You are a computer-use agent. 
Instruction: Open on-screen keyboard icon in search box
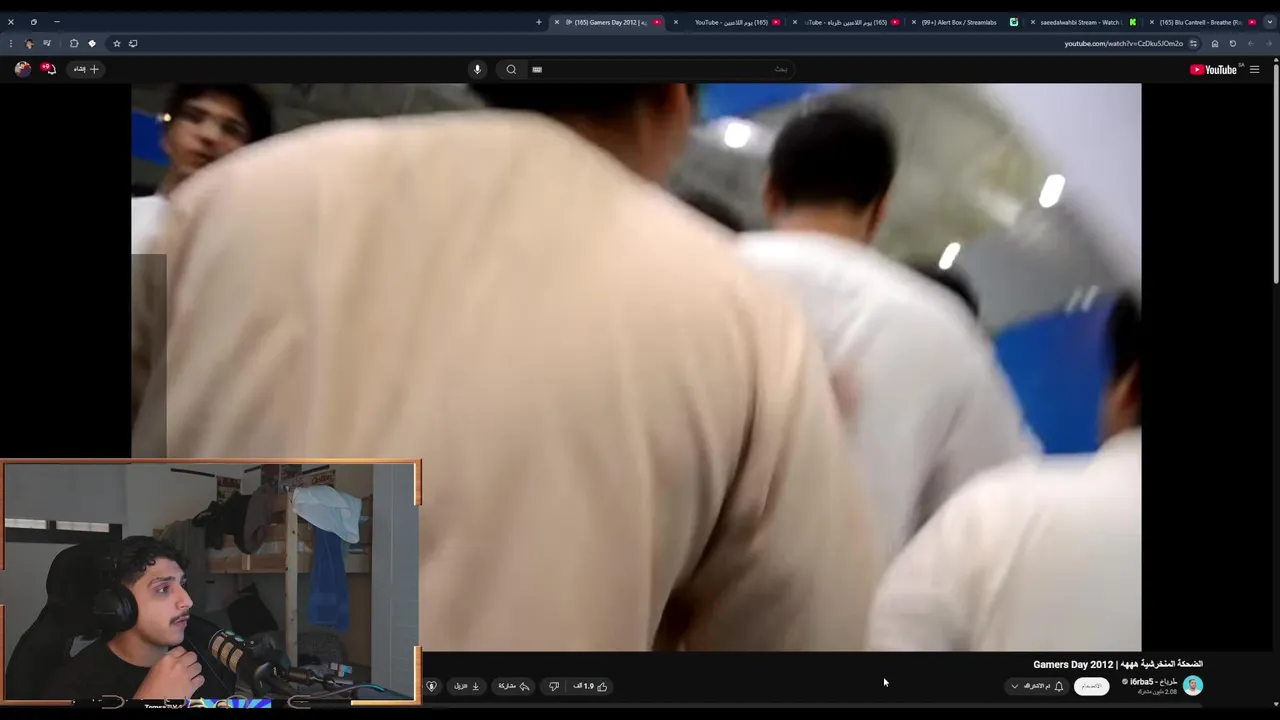click(537, 69)
